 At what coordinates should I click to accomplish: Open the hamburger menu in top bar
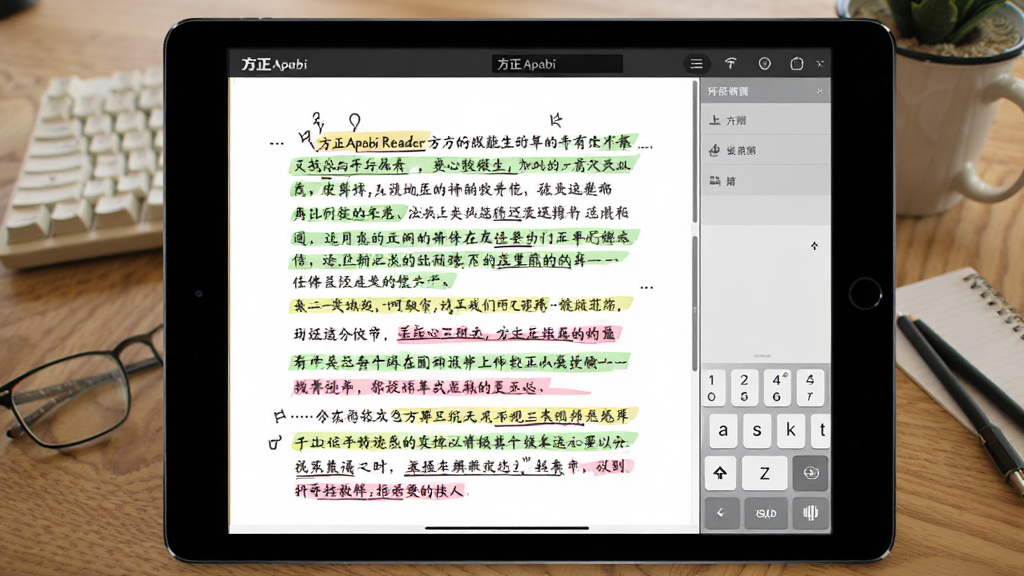[697, 64]
